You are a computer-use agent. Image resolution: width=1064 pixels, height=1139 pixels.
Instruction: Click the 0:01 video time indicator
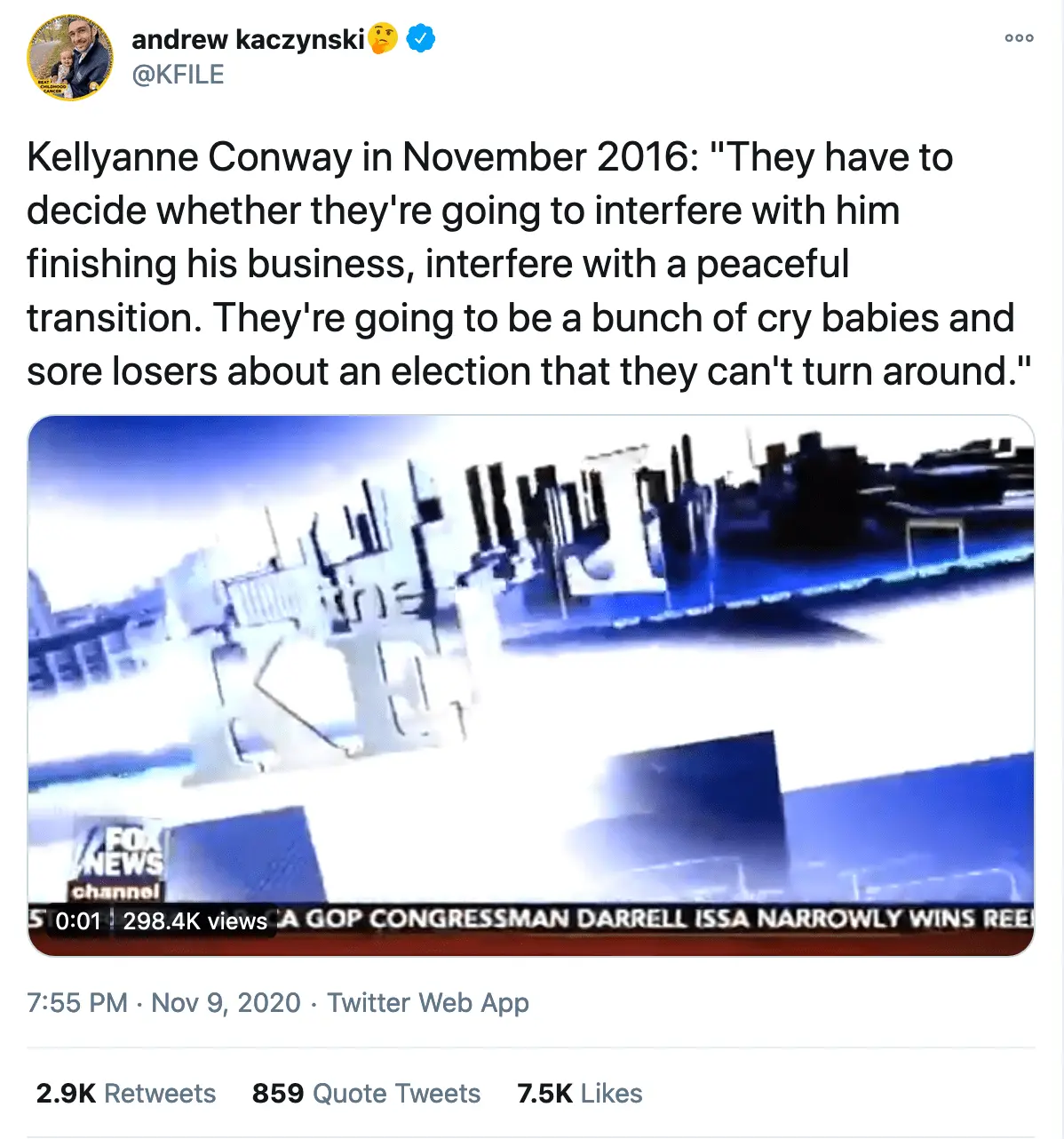click(78, 921)
